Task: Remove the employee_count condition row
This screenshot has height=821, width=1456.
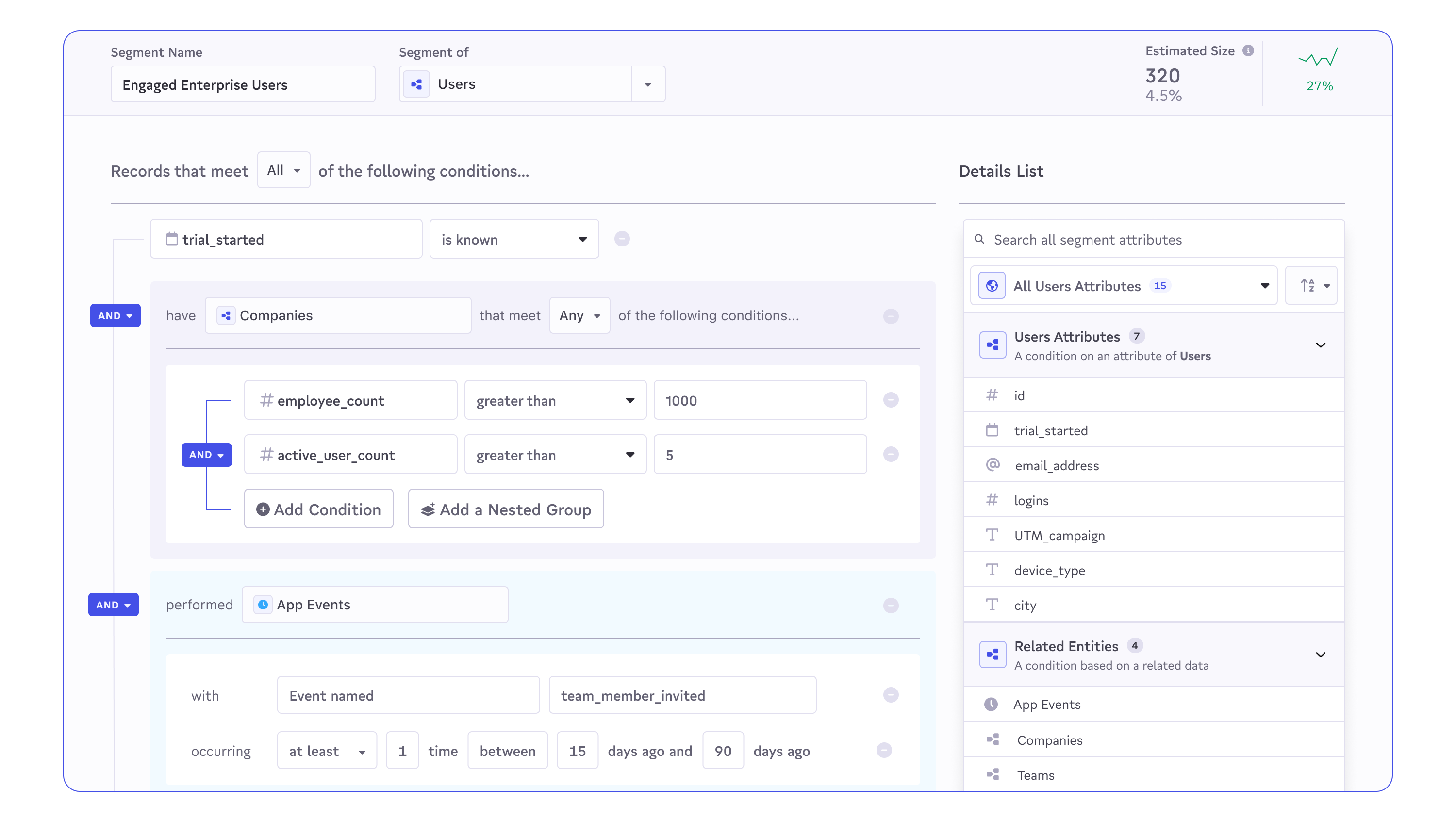Action: coord(891,400)
